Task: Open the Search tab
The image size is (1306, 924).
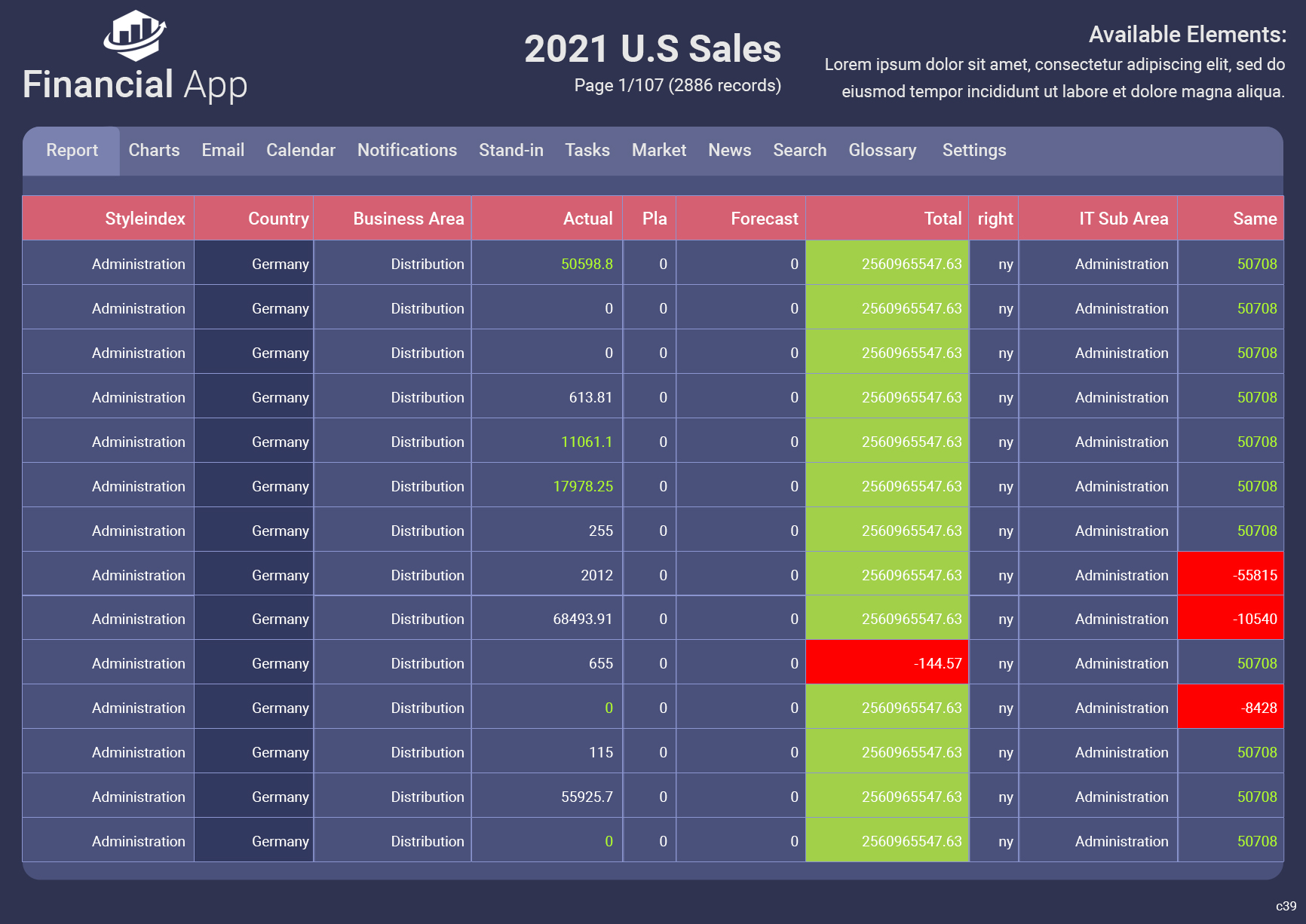Action: (799, 150)
